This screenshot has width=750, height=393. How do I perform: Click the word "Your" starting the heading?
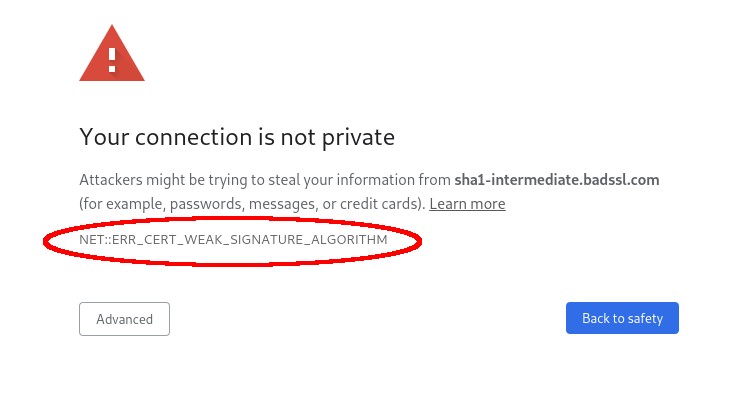(x=104, y=137)
